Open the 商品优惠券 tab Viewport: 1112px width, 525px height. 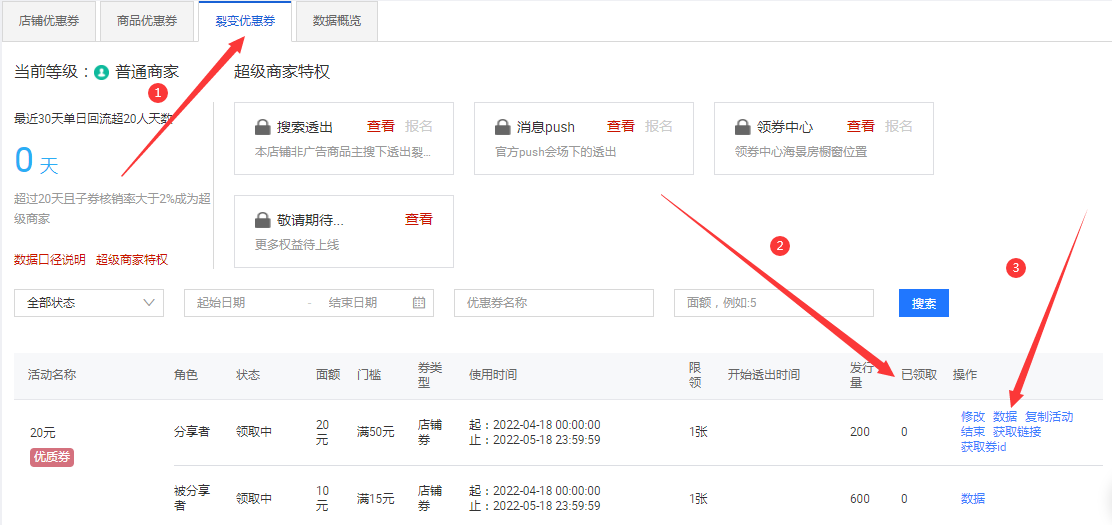[147, 21]
